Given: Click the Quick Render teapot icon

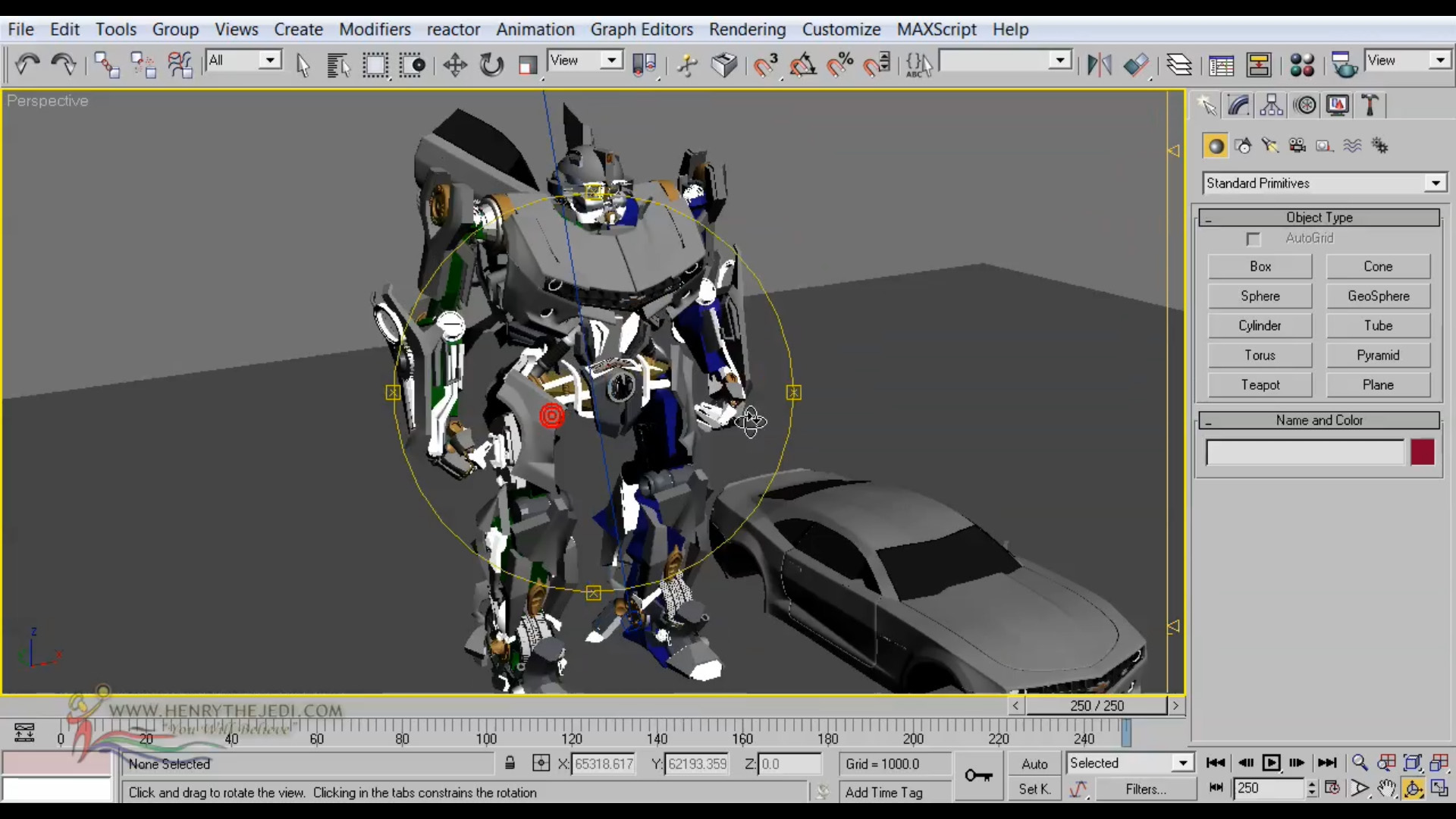Looking at the screenshot, I should [1345, 65].
